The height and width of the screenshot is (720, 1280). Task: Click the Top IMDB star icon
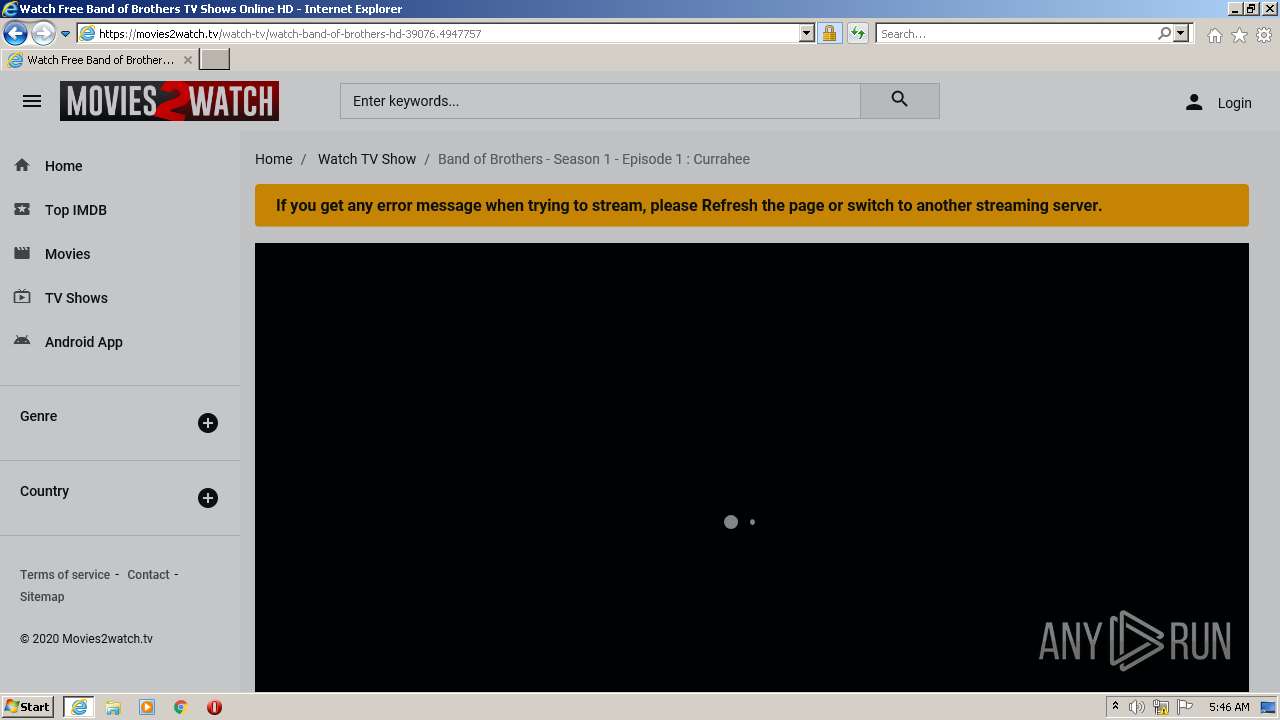pos(22,209)
